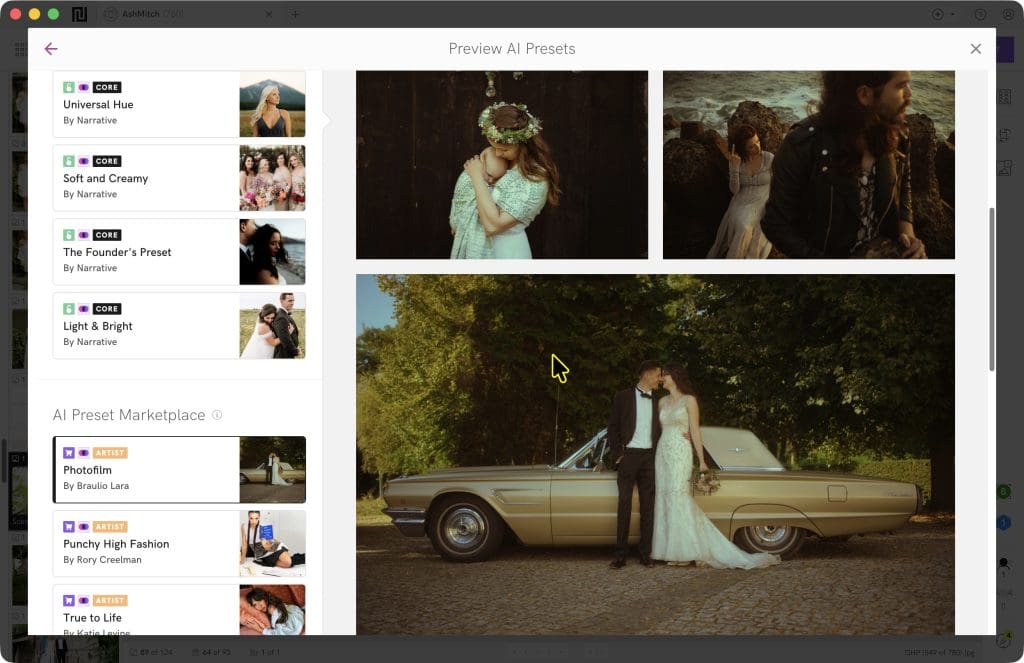This screenshot has width=1024, height=663.
Task: Close the AshMitch tab
Action: click(269, 14)
